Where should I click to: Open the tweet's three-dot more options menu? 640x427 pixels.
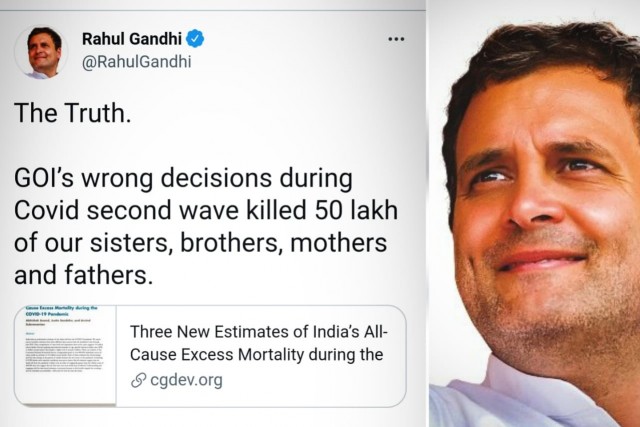396,39
